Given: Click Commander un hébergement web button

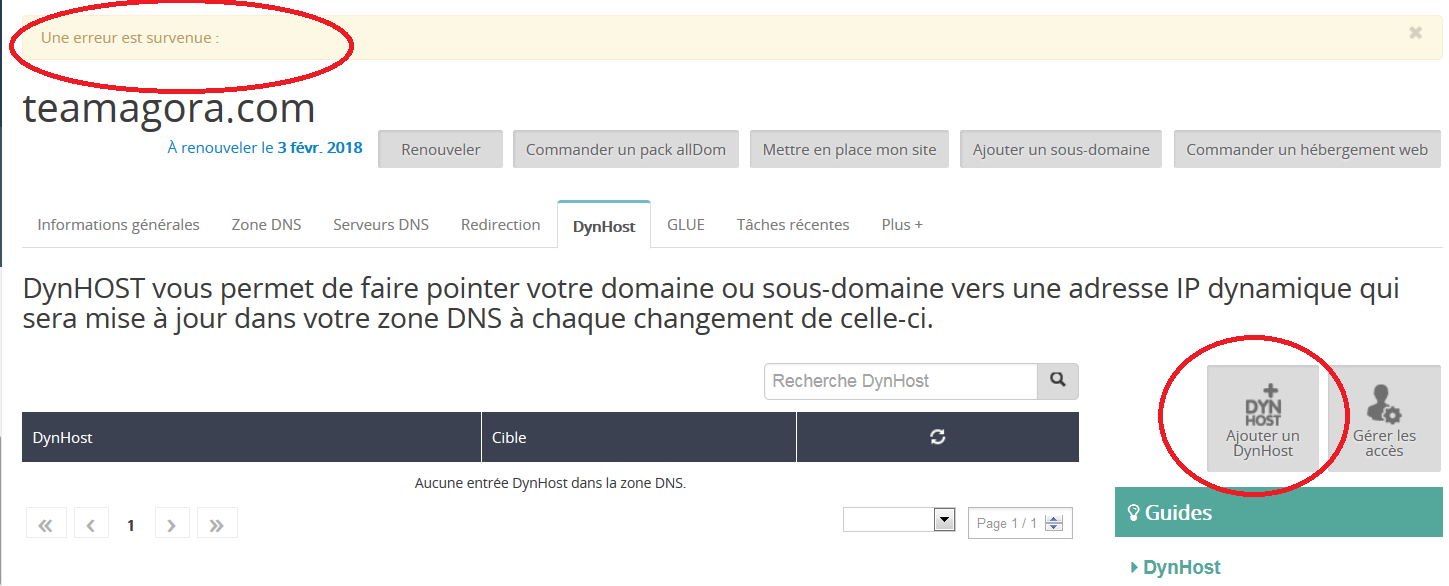Looking at the screenshot, I should click(1307, 149).
